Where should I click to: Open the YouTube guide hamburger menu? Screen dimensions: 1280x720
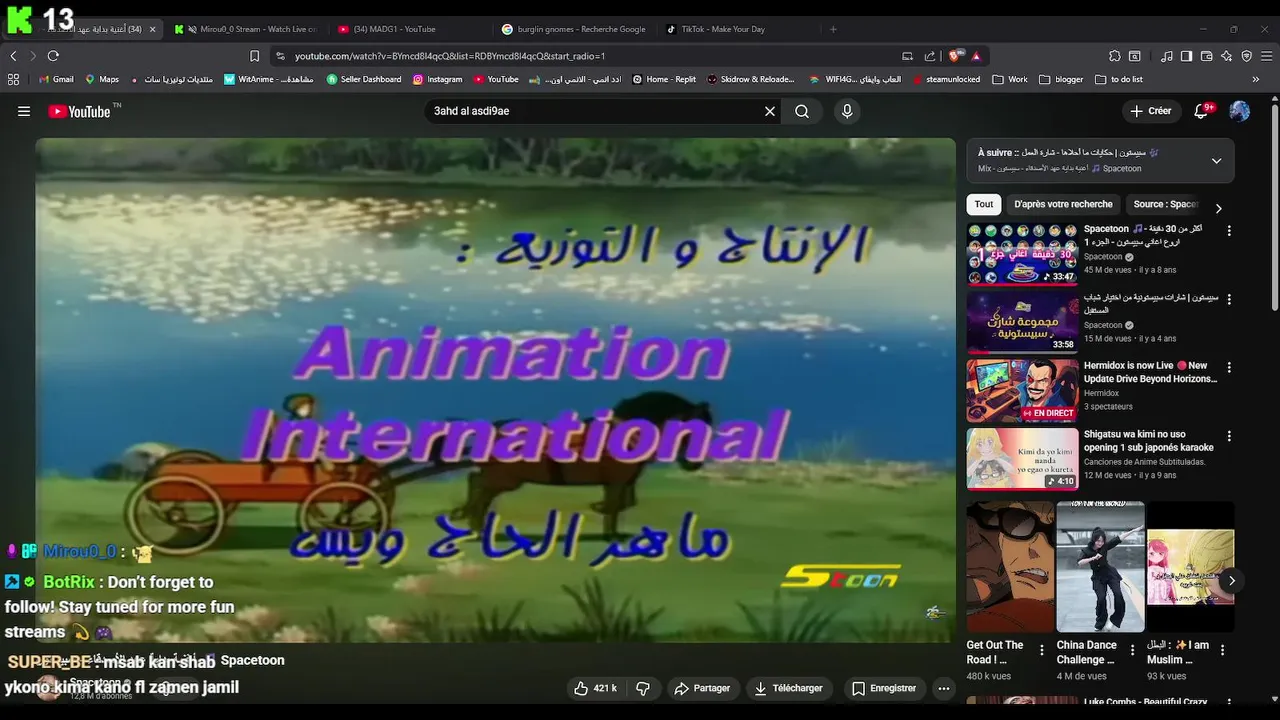pos(24,111)
